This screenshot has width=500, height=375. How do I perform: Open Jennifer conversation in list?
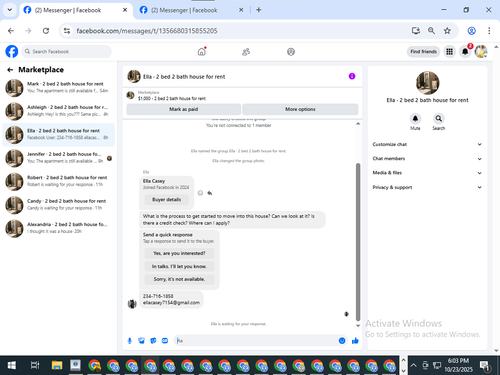[58, 158]
